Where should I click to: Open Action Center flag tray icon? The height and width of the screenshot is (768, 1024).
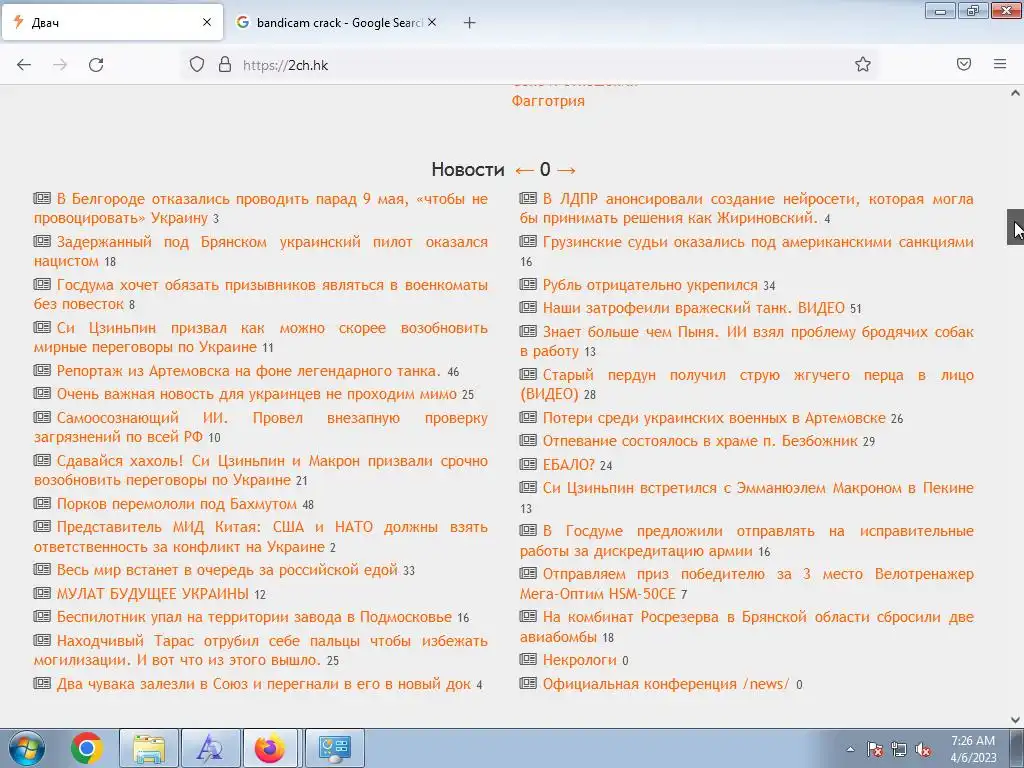click(x=874, y=749)
